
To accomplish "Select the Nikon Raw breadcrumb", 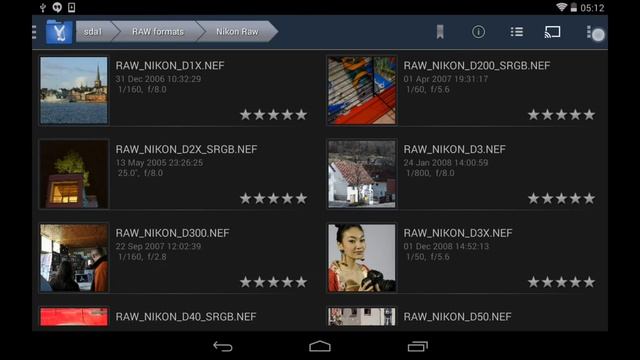I will (x=237, y=31).
